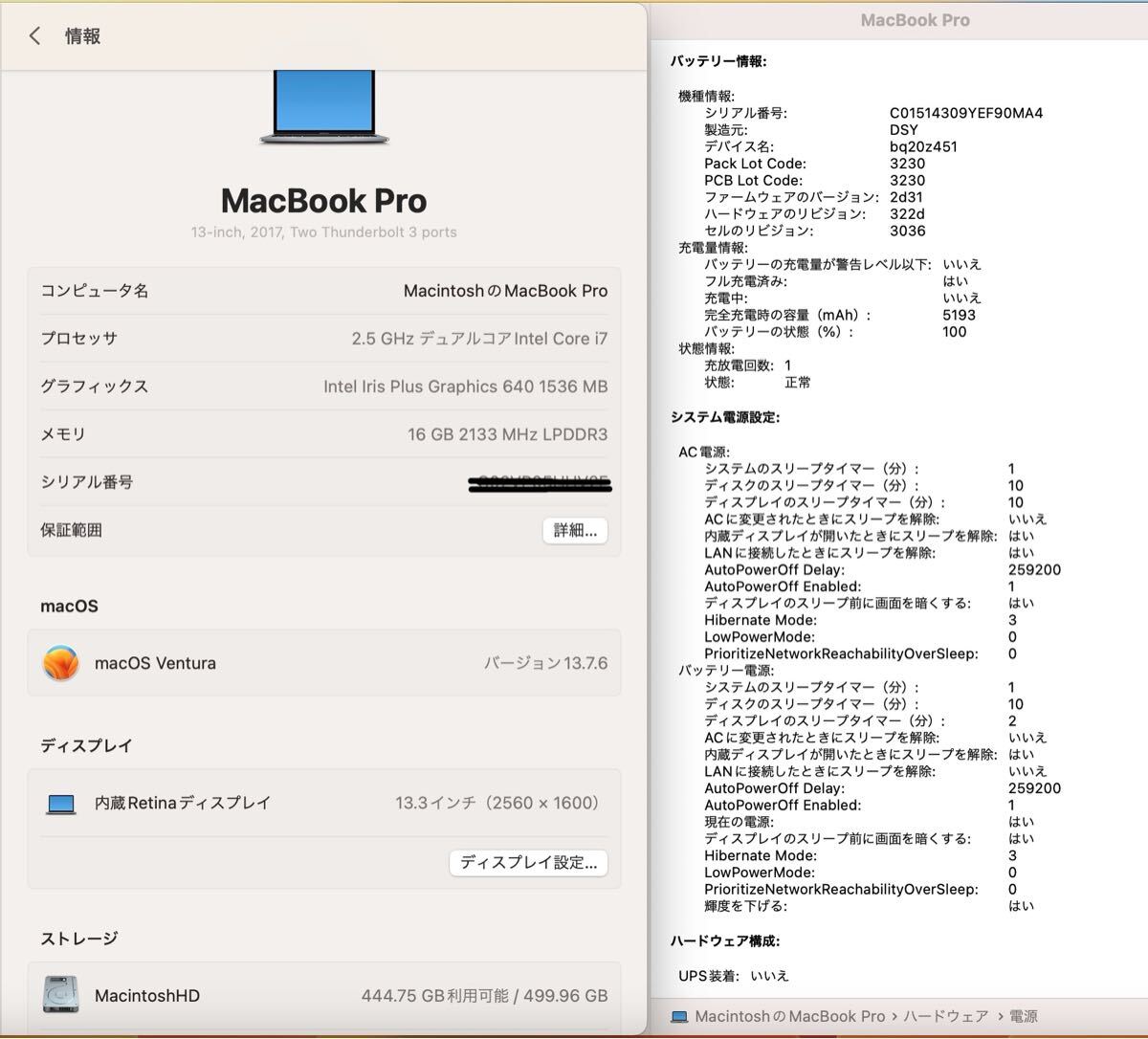Click the computer name value MacintoshのMacBook Pro

(x=505, y=291)
